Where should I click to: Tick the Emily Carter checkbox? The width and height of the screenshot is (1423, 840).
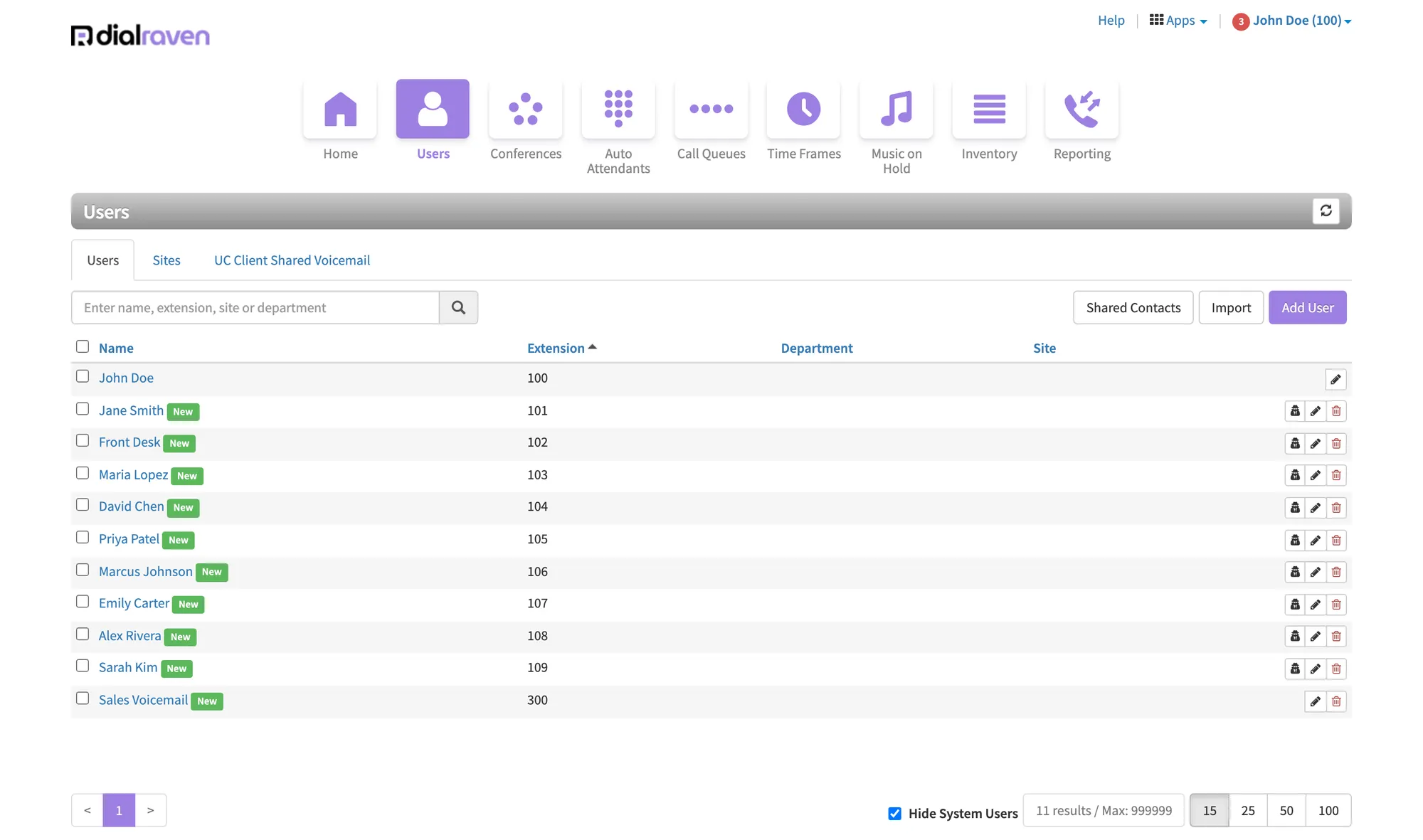(83, 602)
